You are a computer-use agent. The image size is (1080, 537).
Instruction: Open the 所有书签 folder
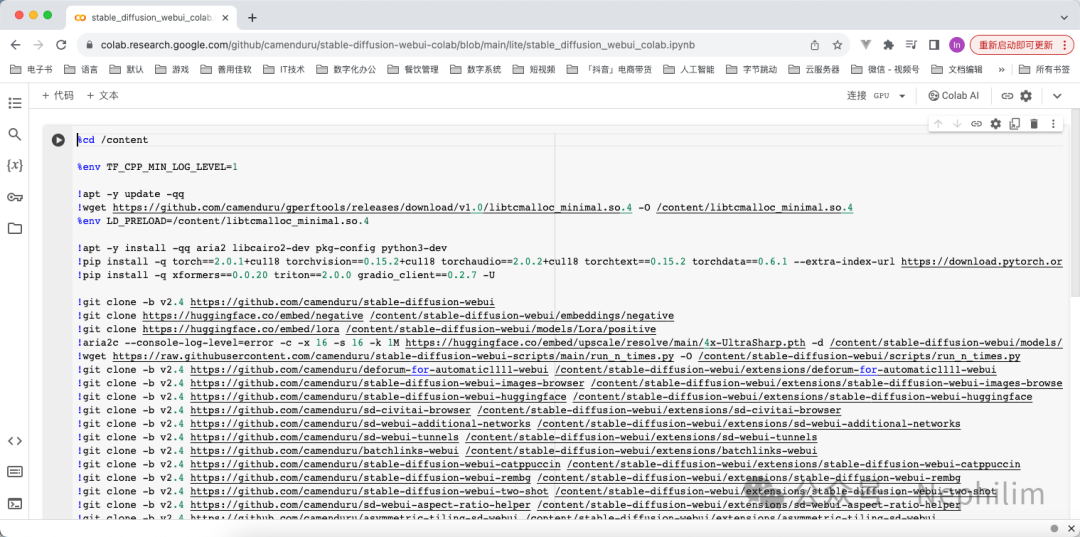point(1045,70)
